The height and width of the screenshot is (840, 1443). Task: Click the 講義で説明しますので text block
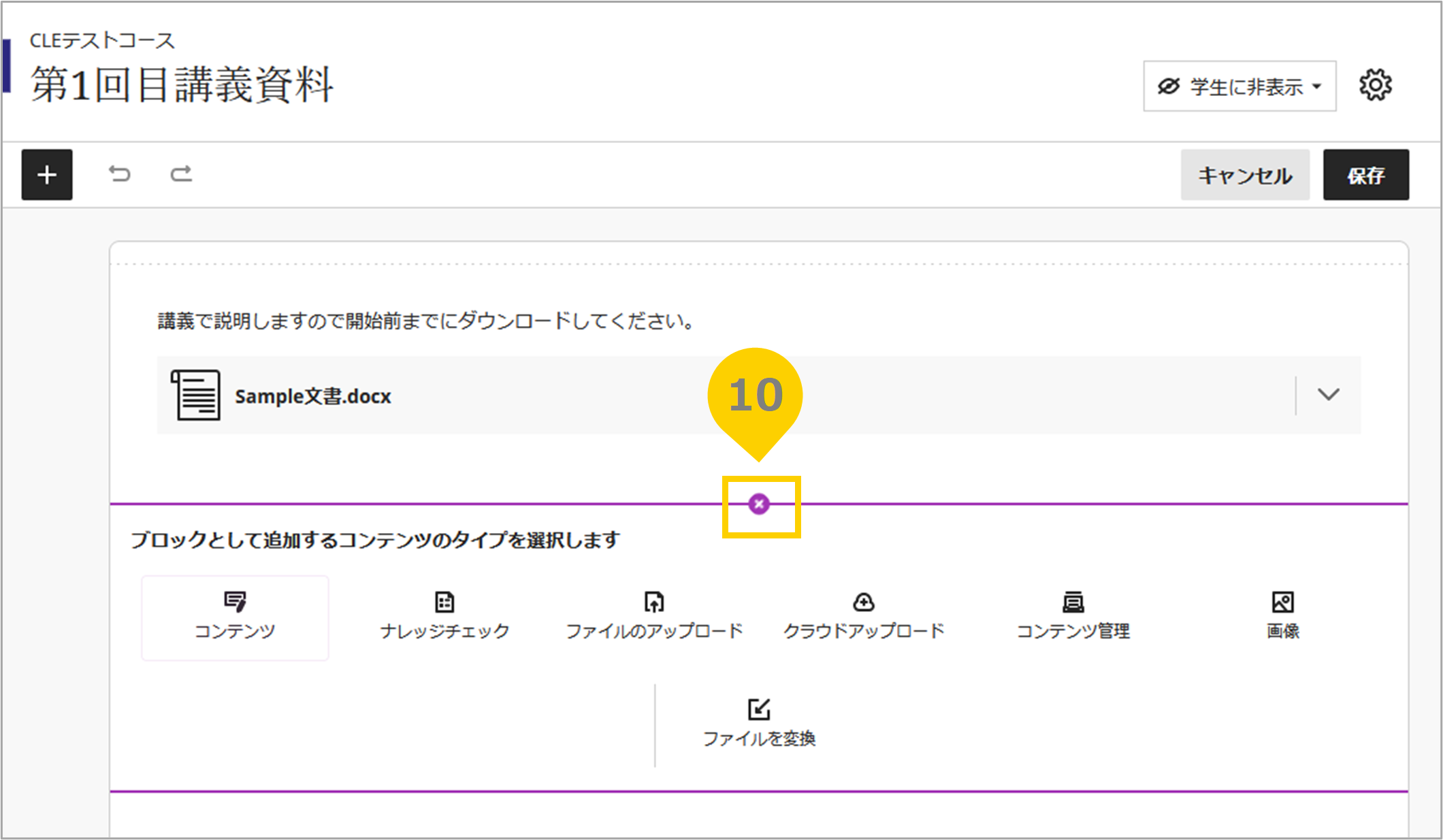[426, 321]
